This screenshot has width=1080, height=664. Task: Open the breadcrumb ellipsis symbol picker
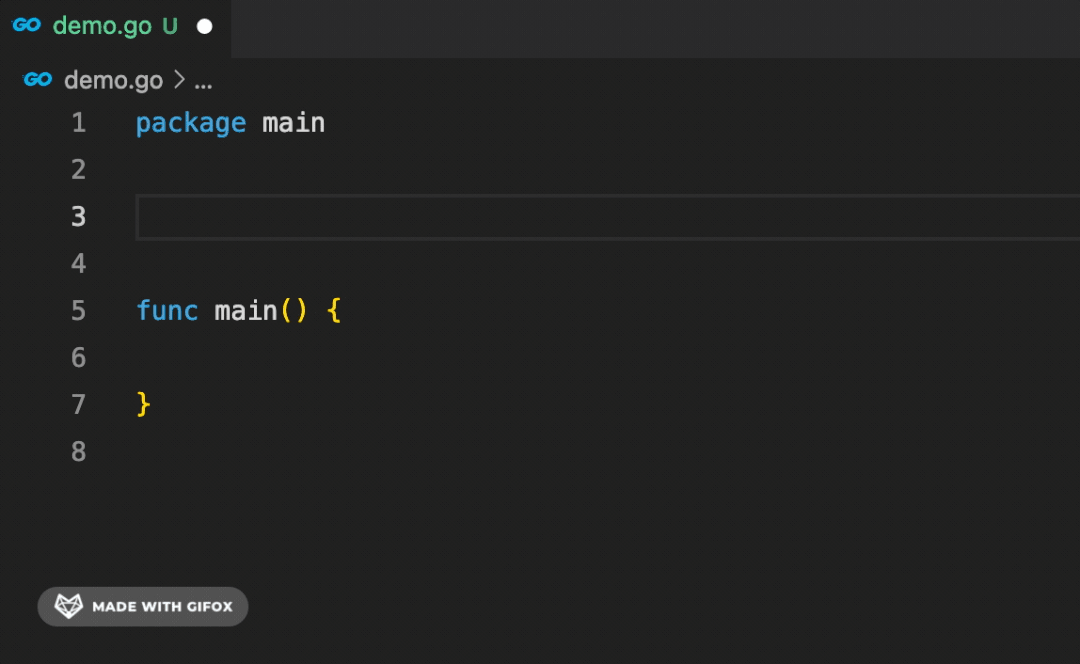203,82
